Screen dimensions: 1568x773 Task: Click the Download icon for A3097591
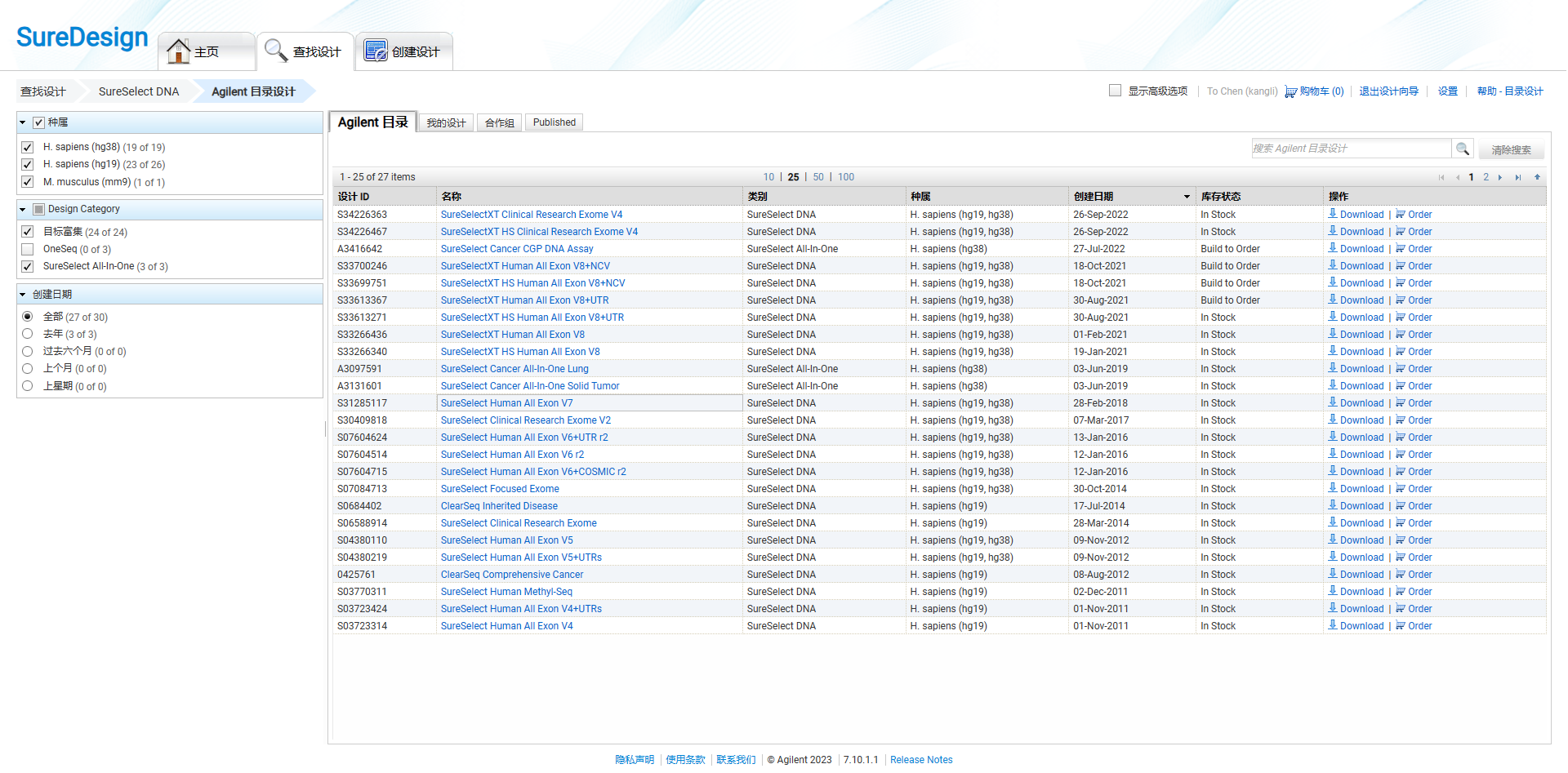(x=1333, y=368)
